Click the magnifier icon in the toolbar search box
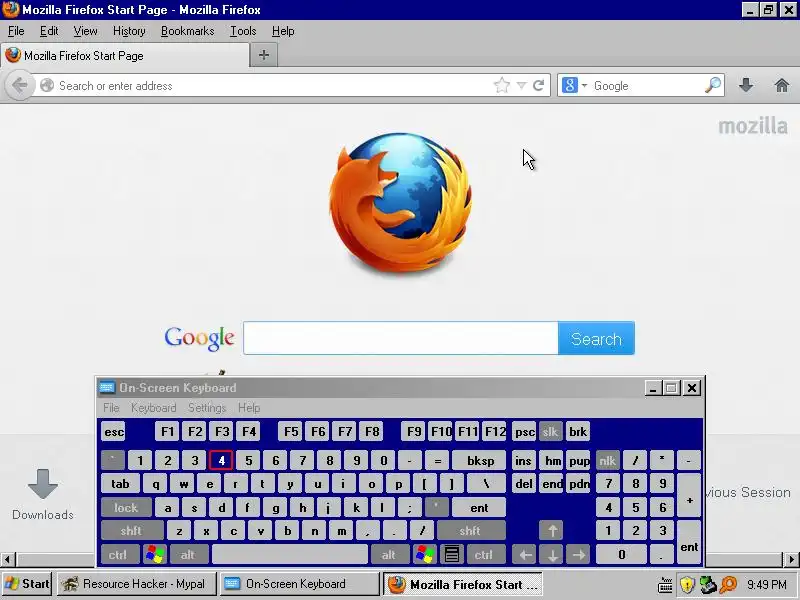The image size is (800, 600). 713,85
